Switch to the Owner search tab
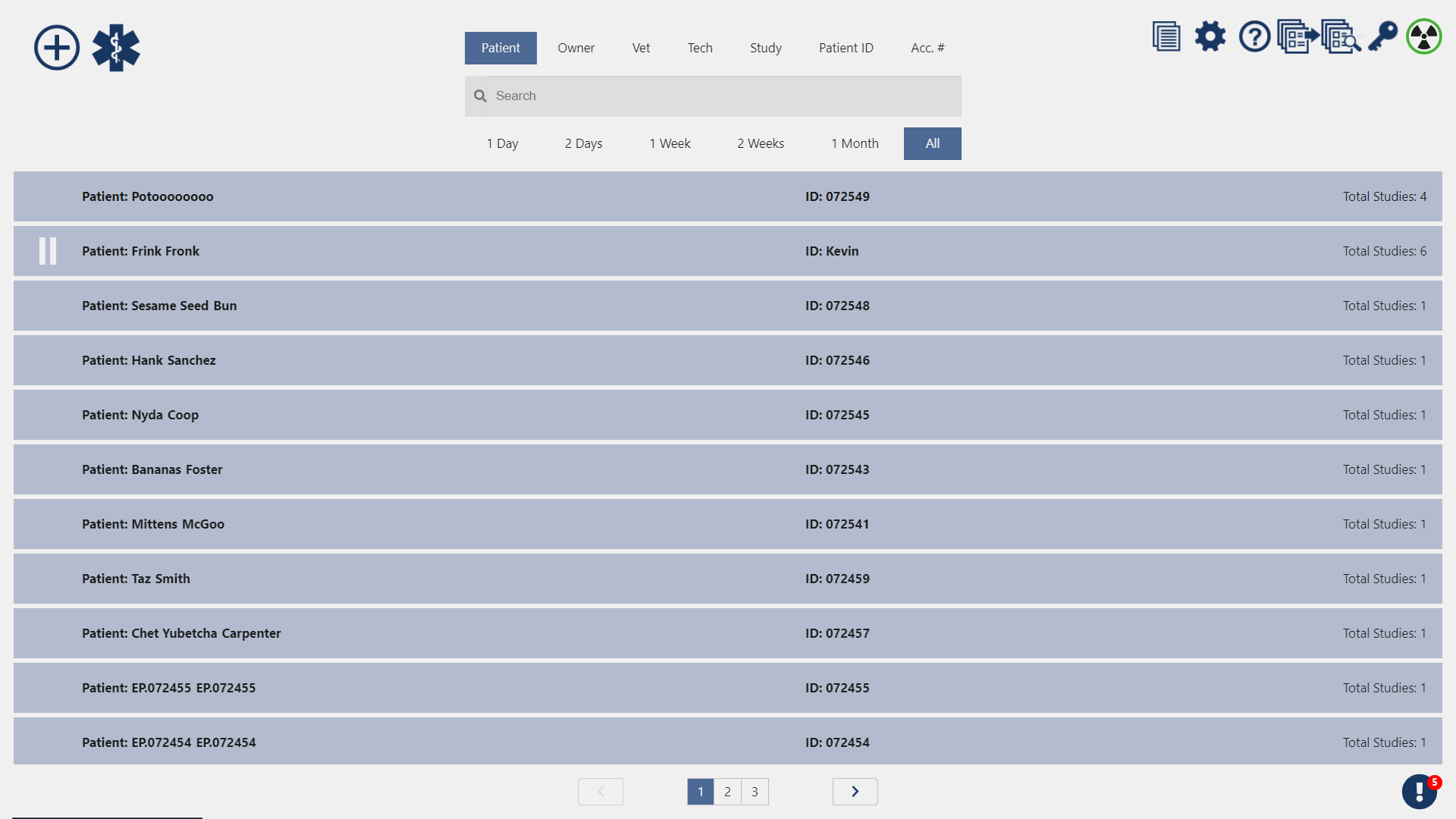 pos(576,48)
